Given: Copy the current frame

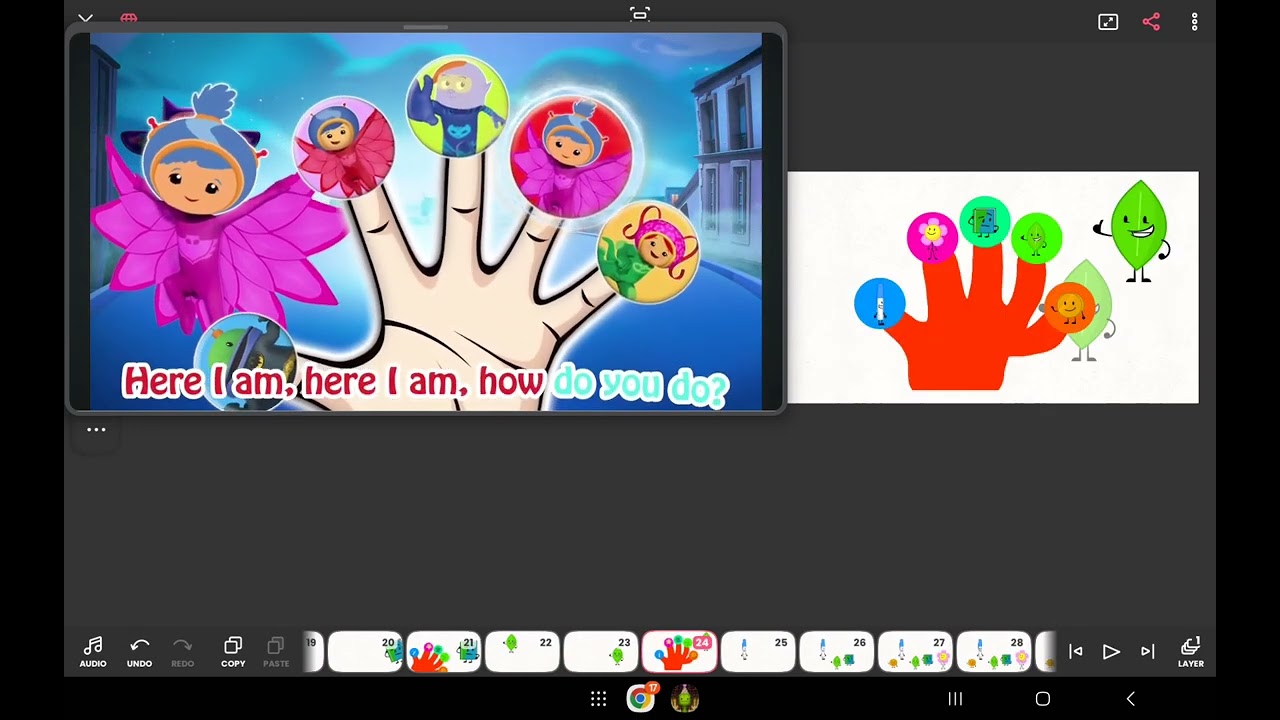Looking at the screenshot, I should [233, 652].
